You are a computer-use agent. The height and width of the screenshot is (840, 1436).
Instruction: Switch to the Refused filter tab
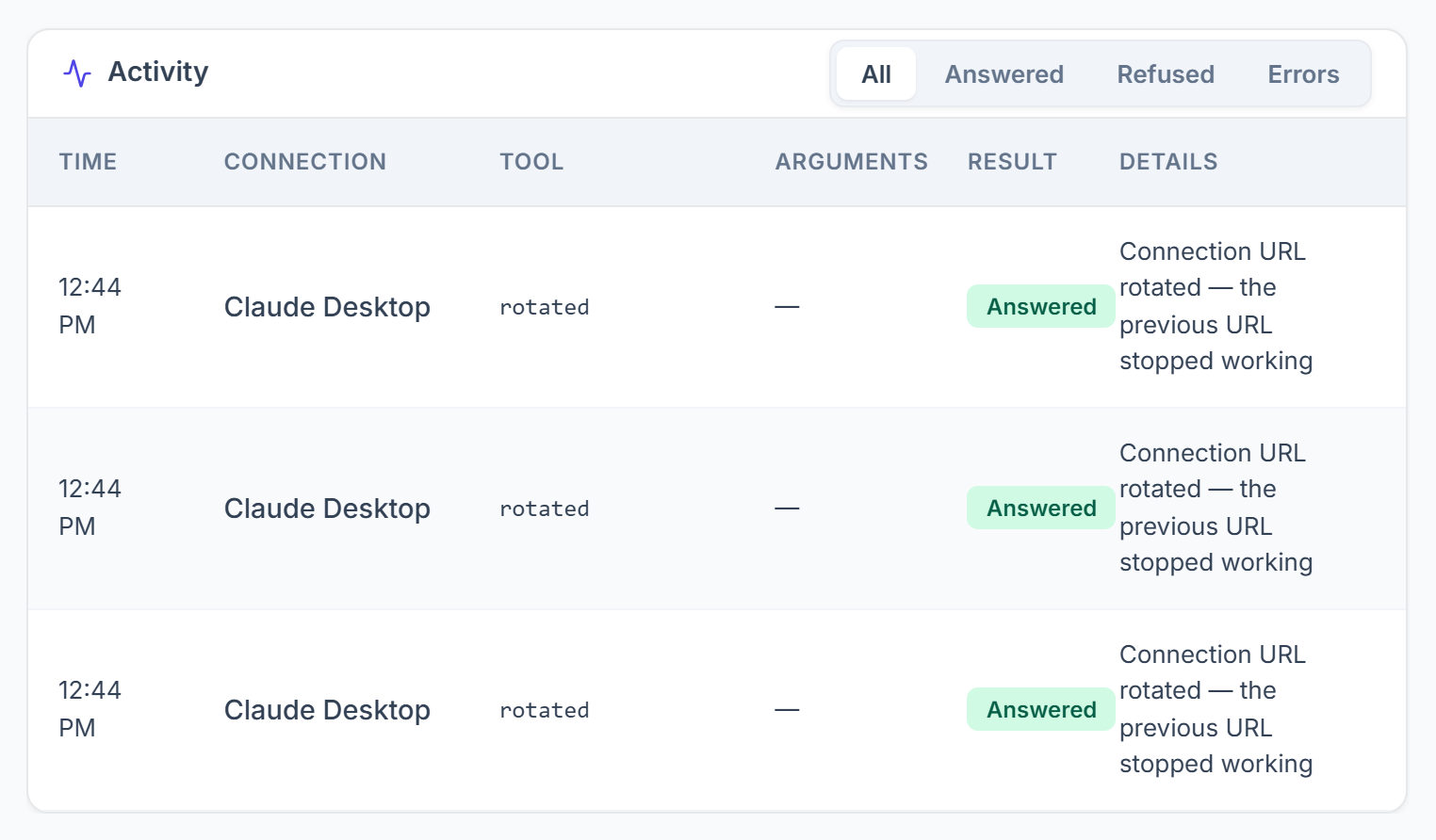[1166, 73]
